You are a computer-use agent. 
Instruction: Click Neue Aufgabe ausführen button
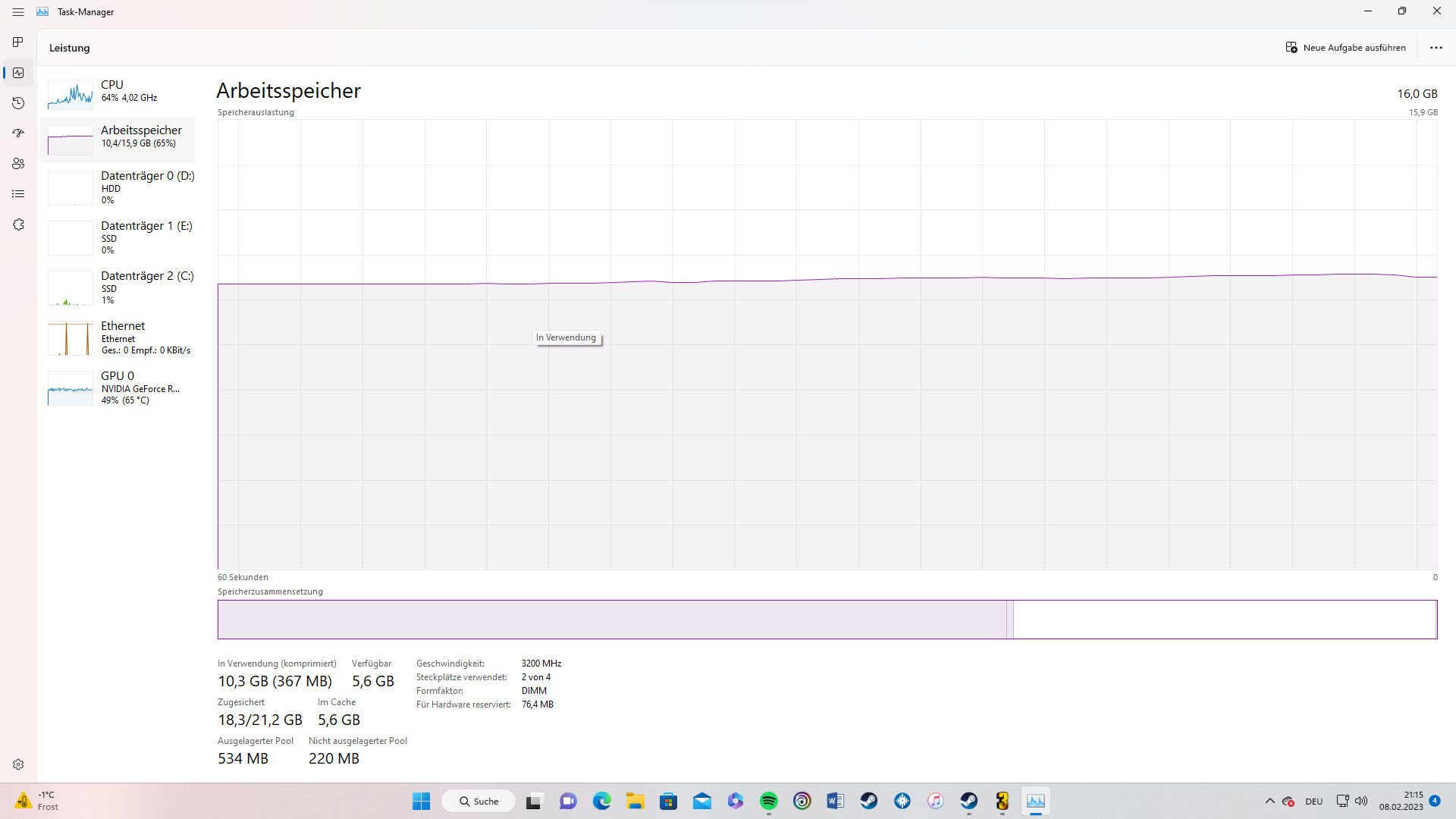(x=1345, y=48)
